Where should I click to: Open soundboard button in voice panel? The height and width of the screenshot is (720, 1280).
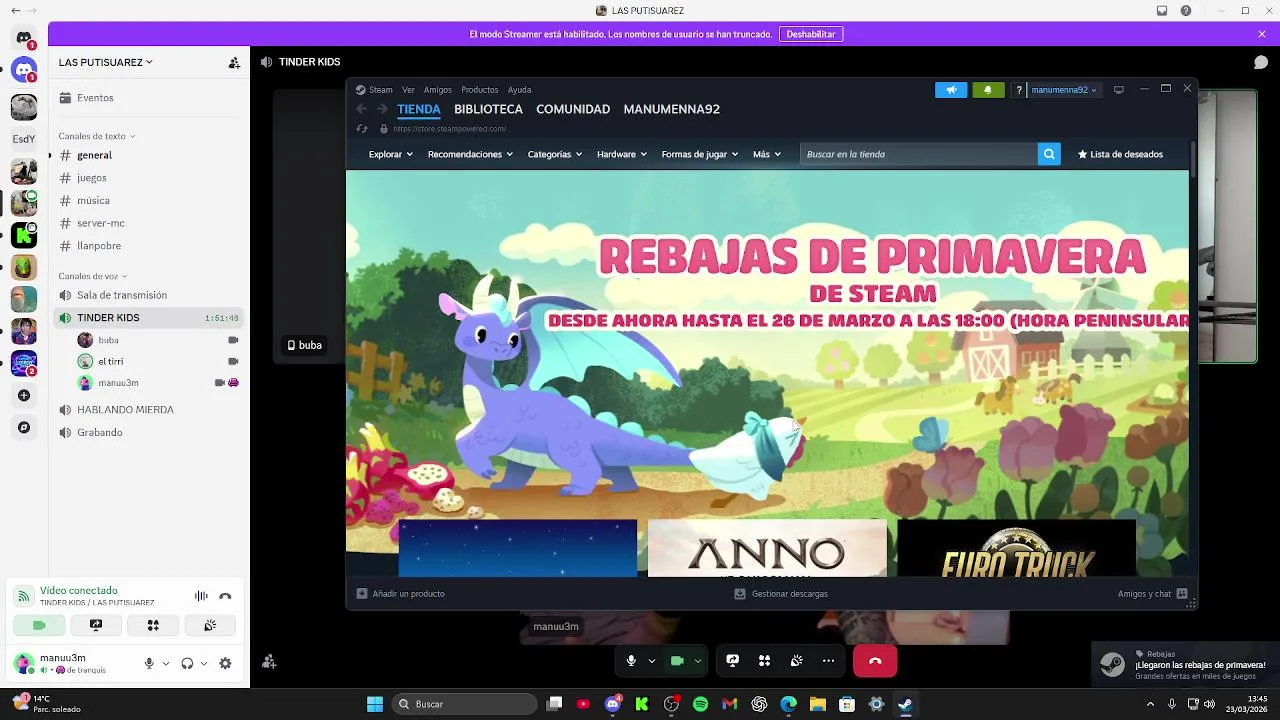click(x=210, y=625)
